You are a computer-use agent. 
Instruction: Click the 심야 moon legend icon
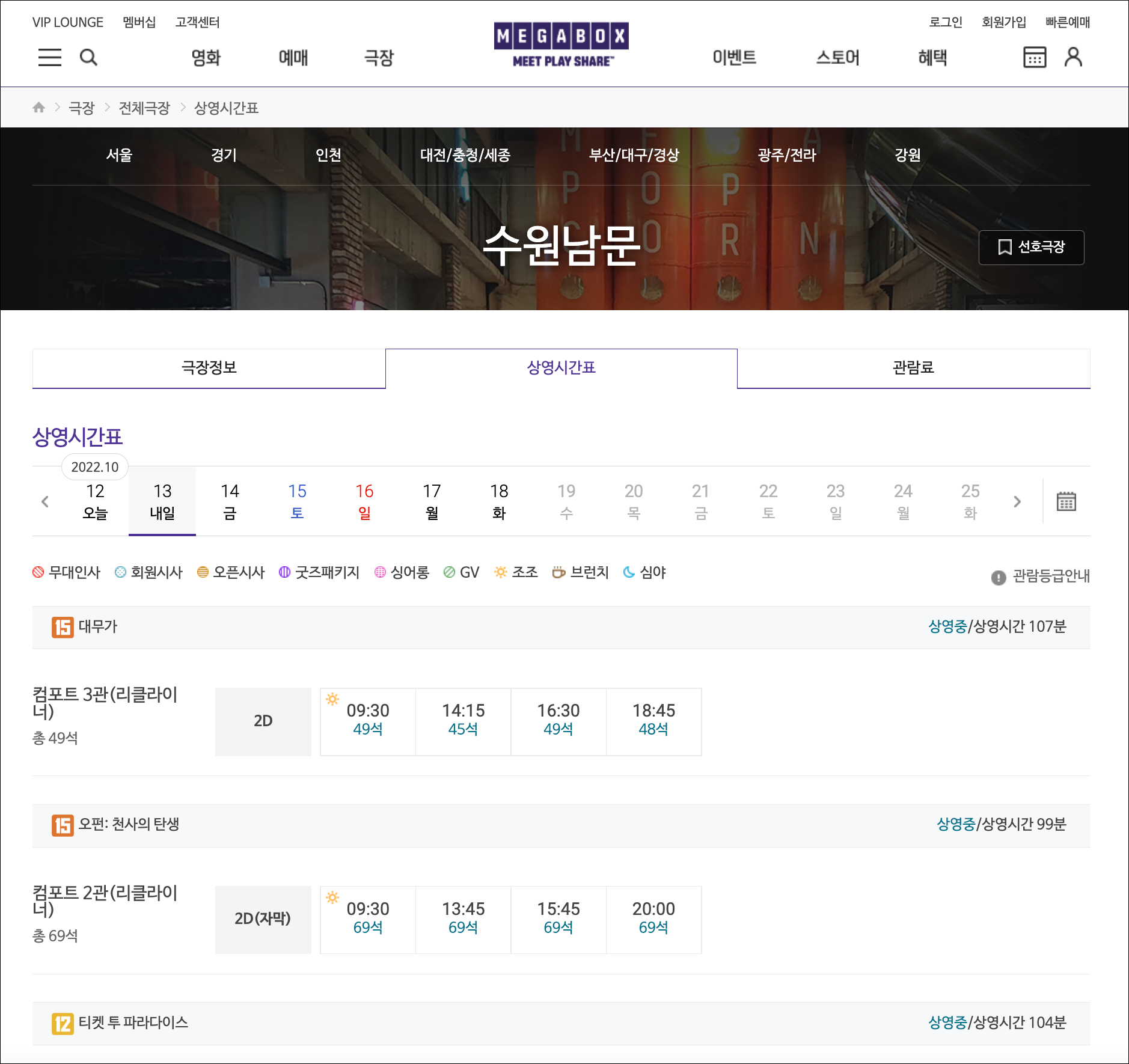point(629,572)
